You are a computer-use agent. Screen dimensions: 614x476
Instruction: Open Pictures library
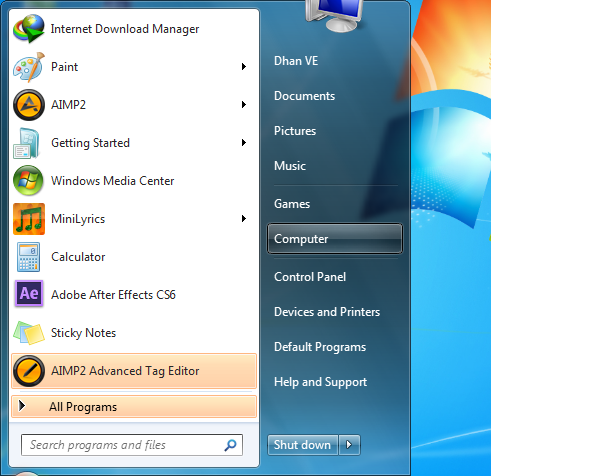tap(295, 131)
